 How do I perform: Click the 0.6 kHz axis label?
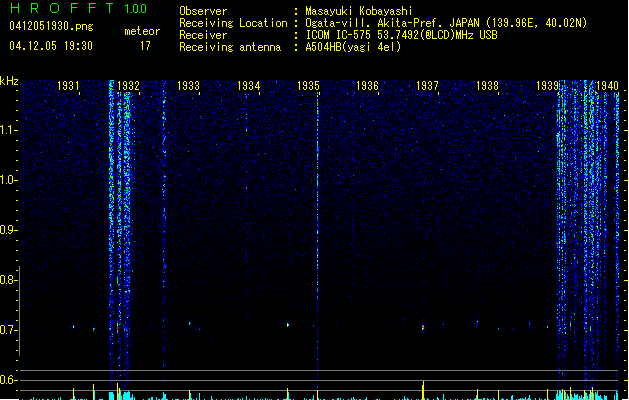[x=8, y=380]
